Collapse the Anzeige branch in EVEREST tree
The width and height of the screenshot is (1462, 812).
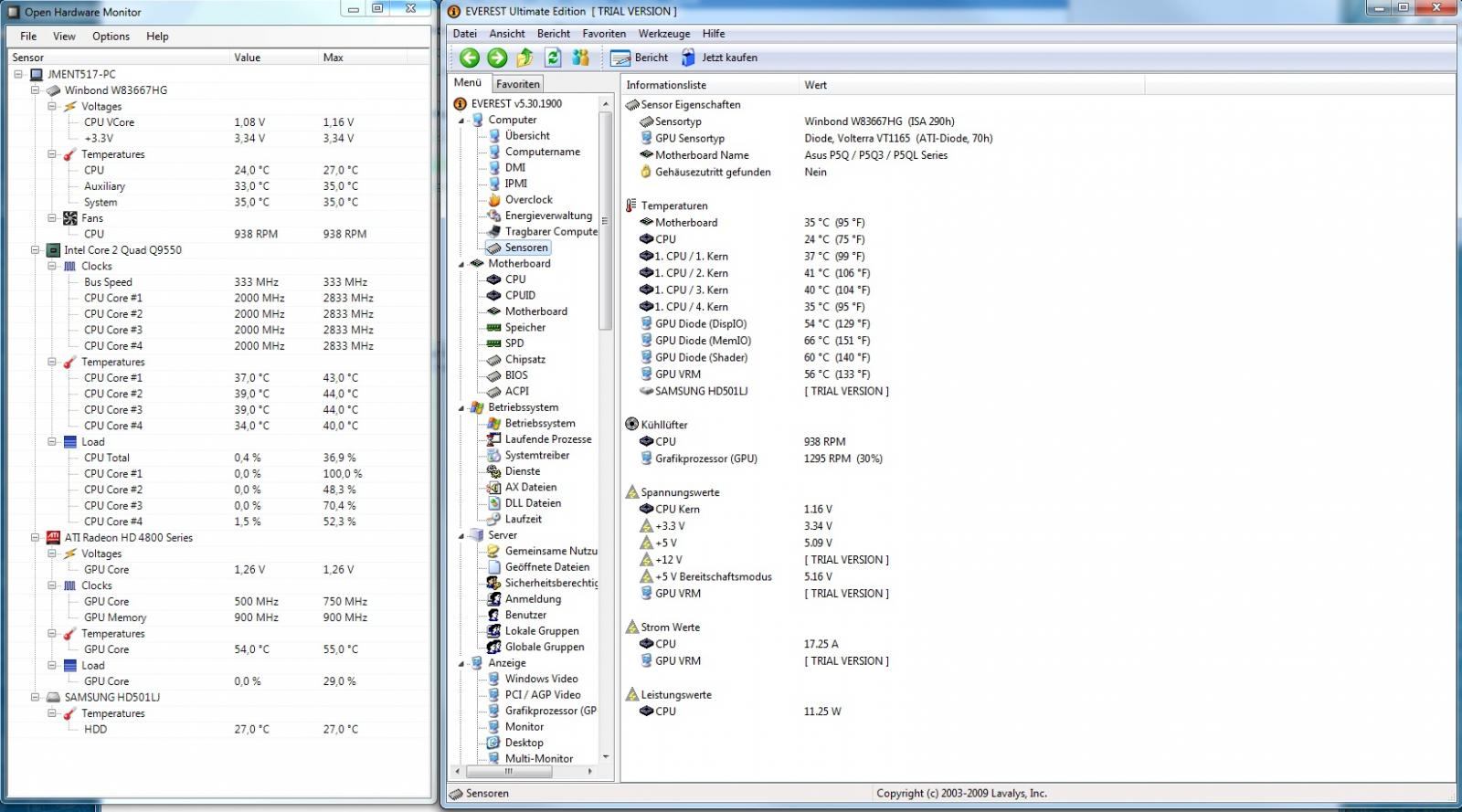(461, 664)
